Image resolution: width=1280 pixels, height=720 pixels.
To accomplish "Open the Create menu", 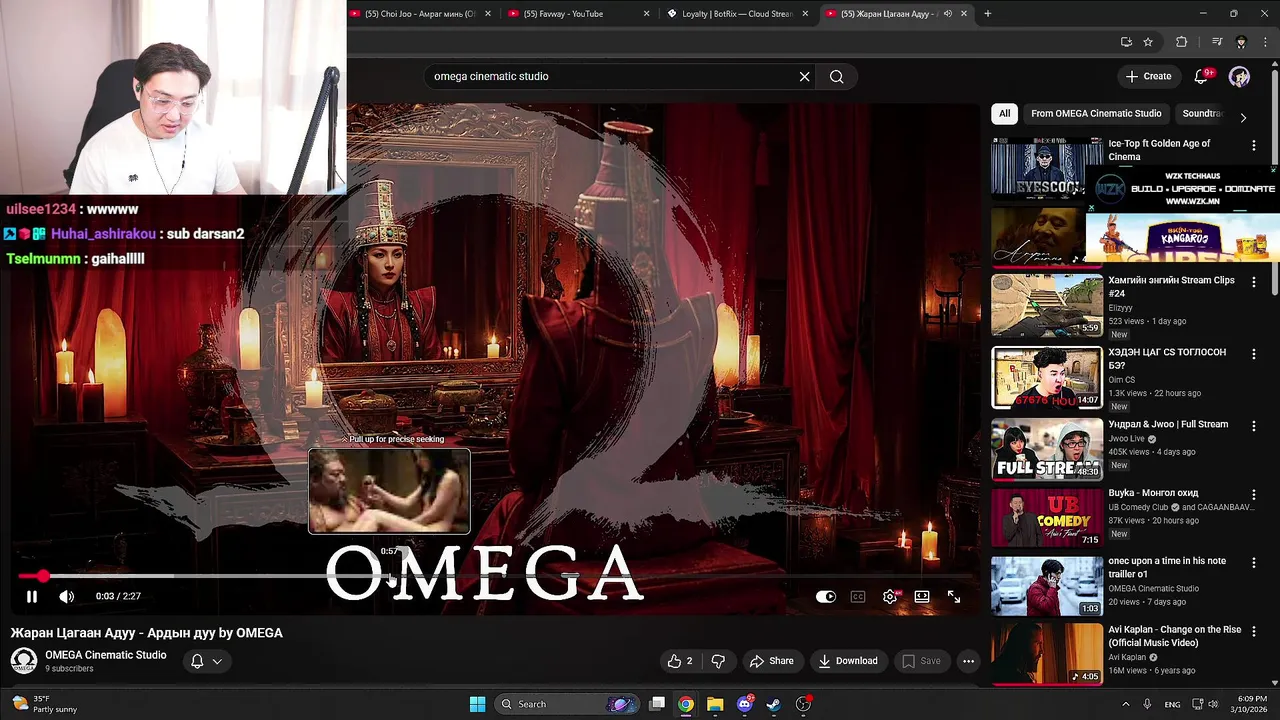I will coord(1148,76).
